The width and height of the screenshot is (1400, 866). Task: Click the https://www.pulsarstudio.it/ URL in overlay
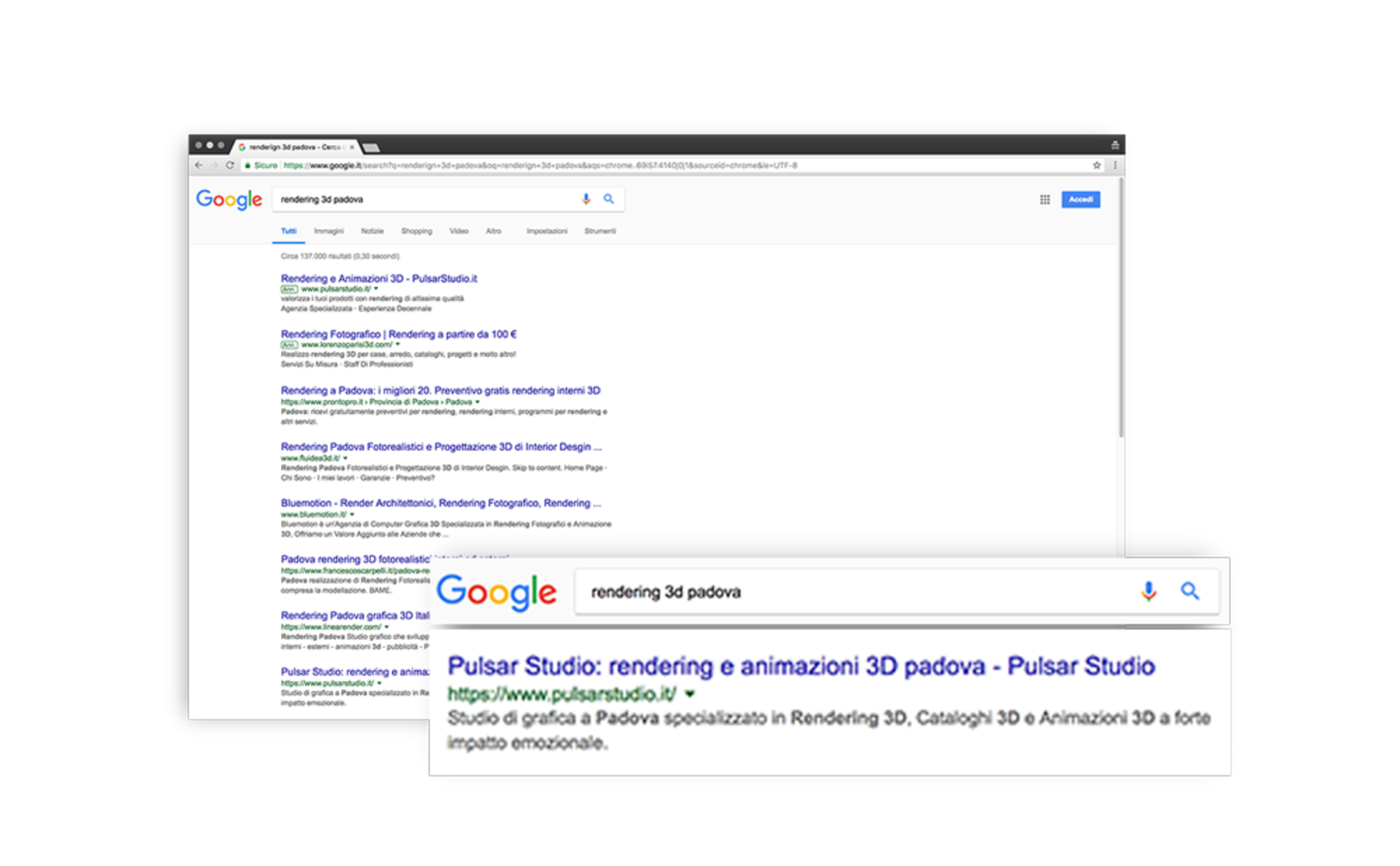tap(562, 694)
